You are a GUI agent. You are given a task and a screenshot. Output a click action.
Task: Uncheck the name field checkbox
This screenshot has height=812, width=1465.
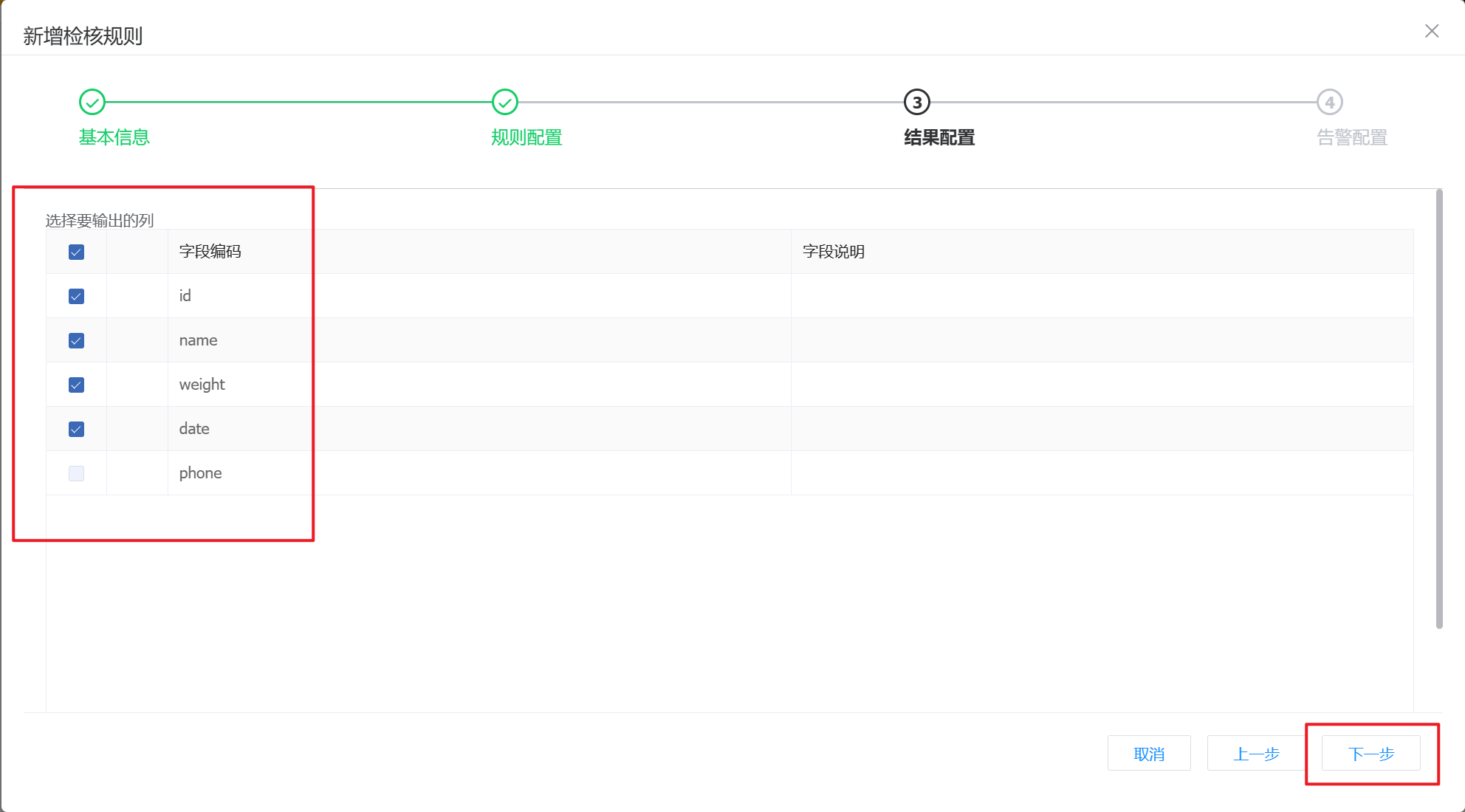(x=76, y=341)
